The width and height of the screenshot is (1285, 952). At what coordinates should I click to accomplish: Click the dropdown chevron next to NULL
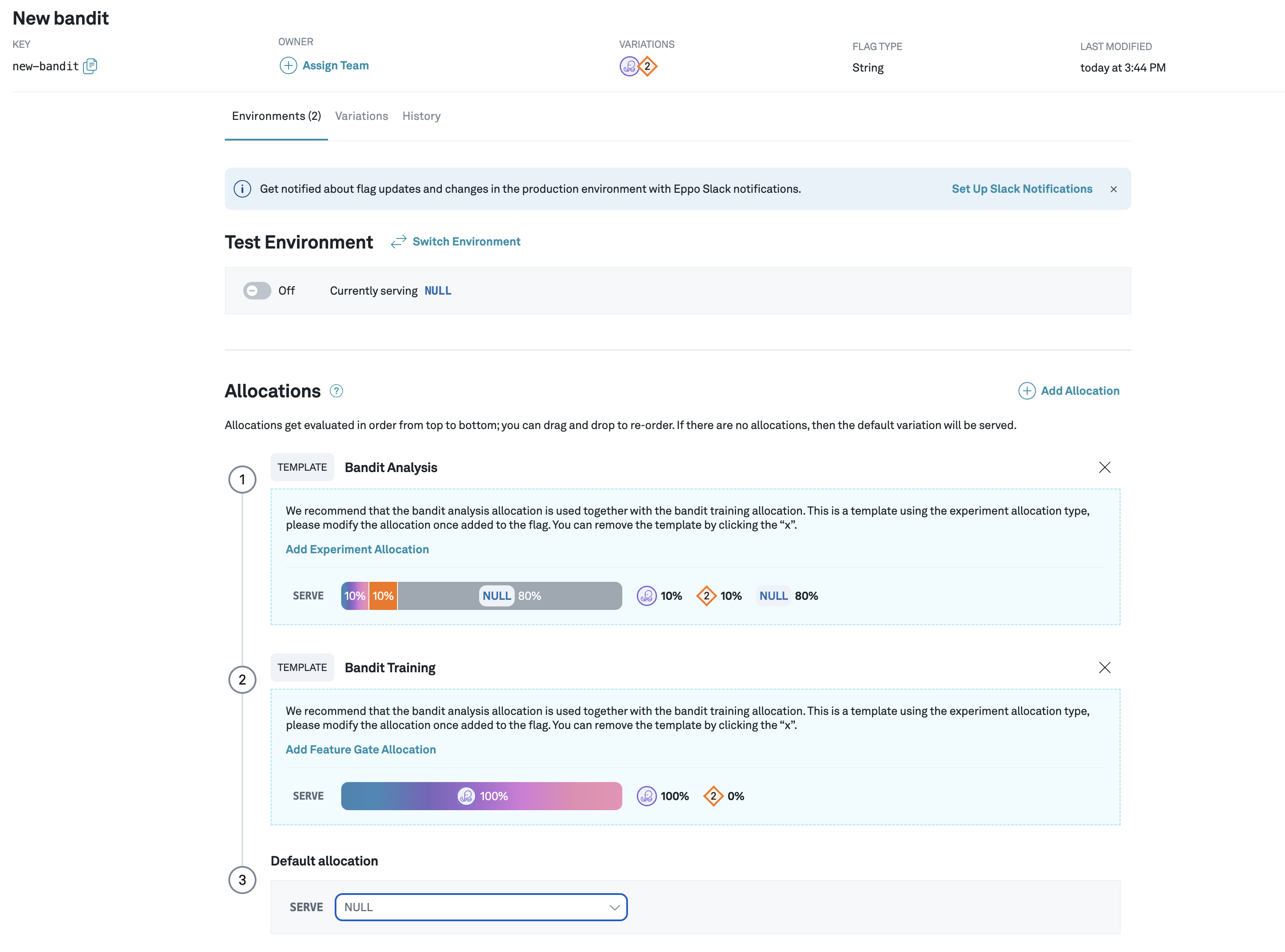point(614,907)
